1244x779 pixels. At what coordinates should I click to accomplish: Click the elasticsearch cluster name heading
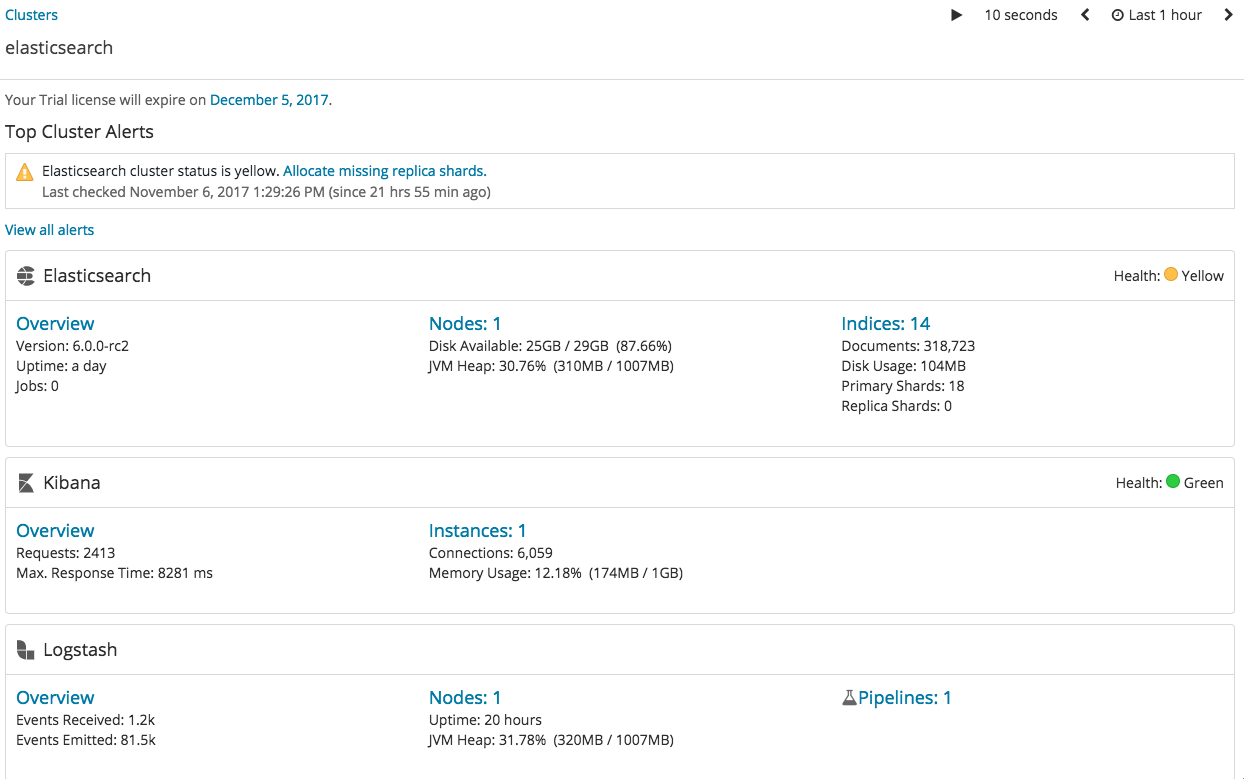click(x=59, y=48)
